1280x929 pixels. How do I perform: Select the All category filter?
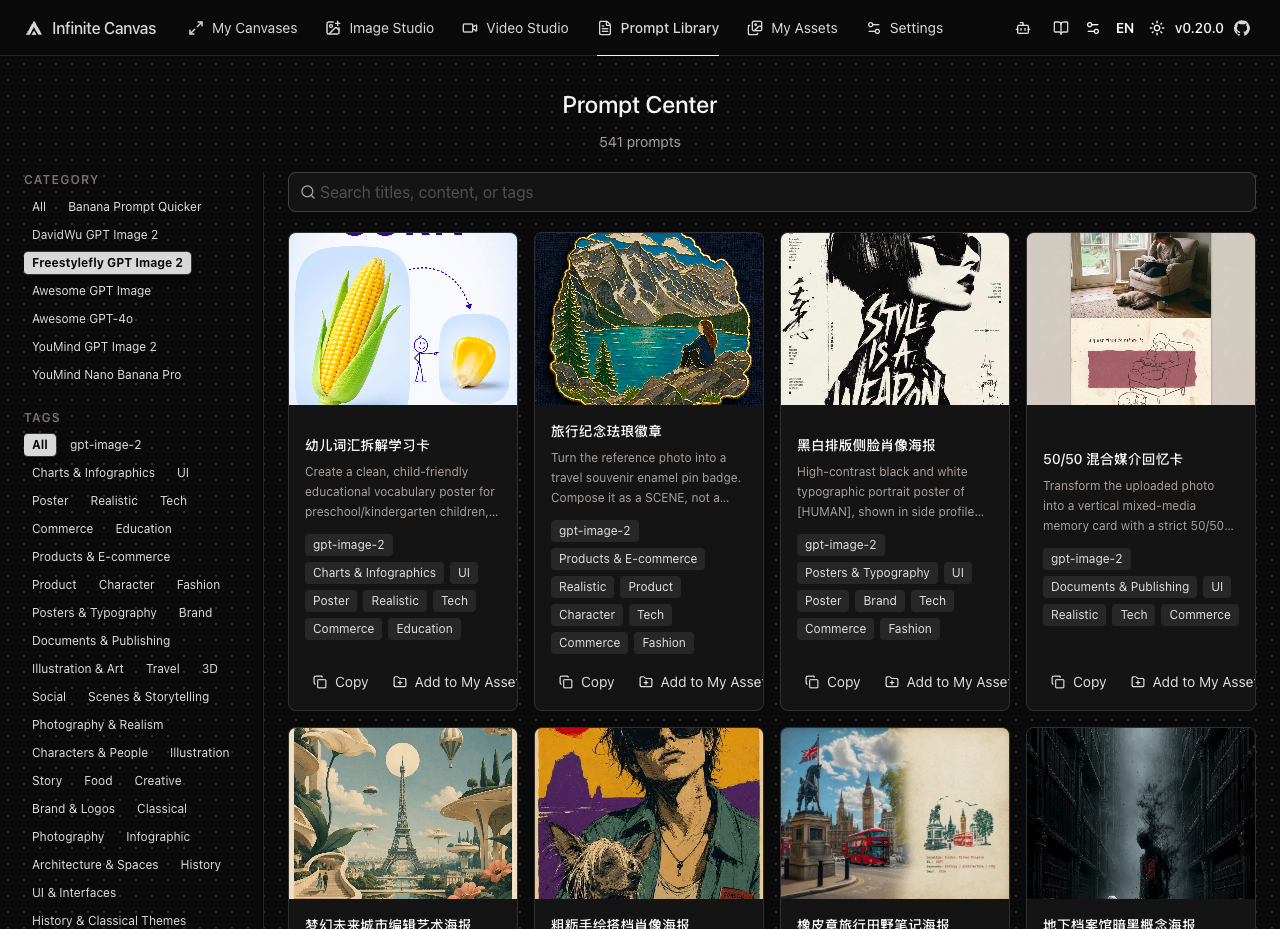click(x=39, y=207)
